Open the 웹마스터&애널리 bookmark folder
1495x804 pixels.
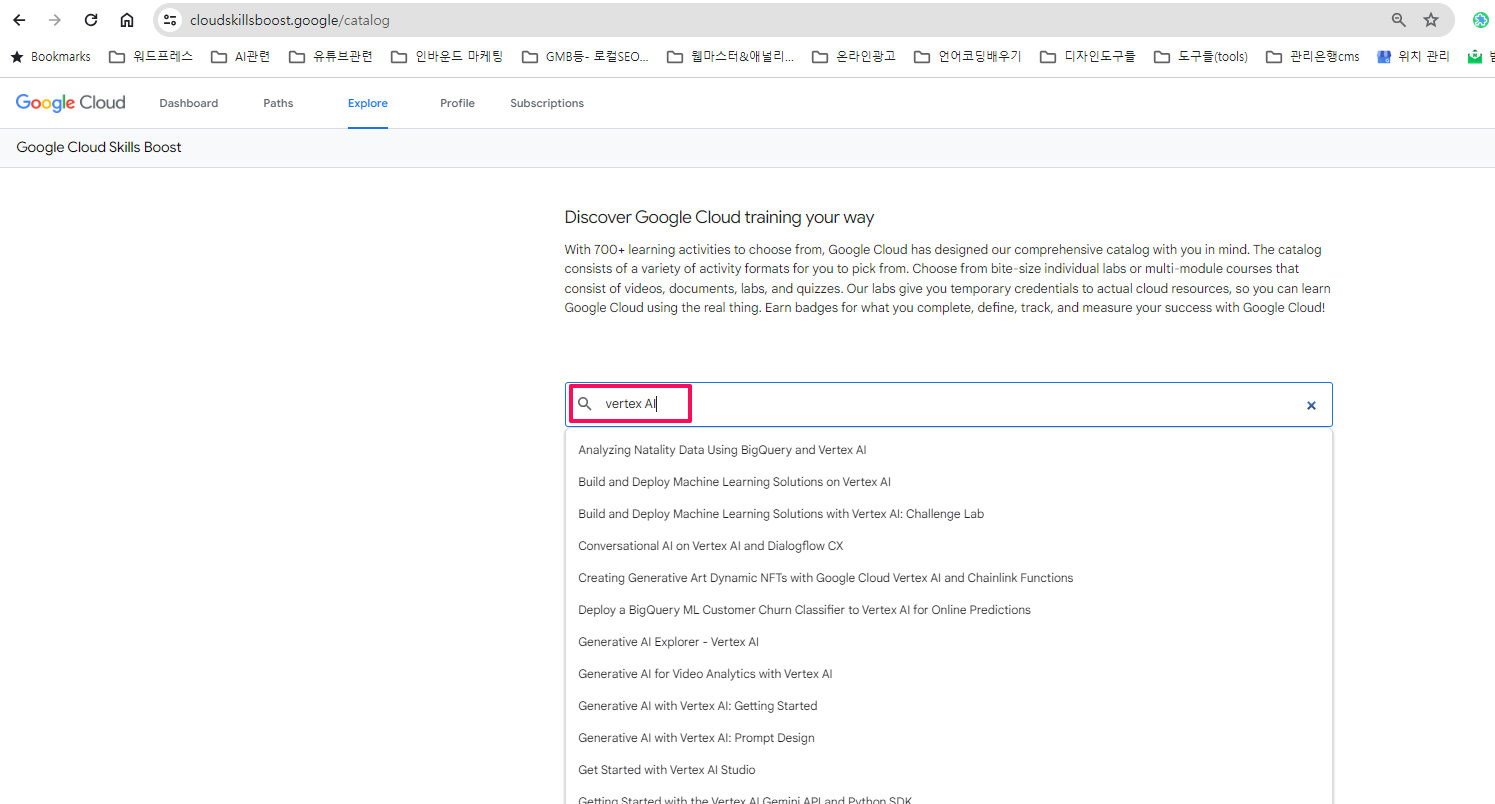(731, 57)
